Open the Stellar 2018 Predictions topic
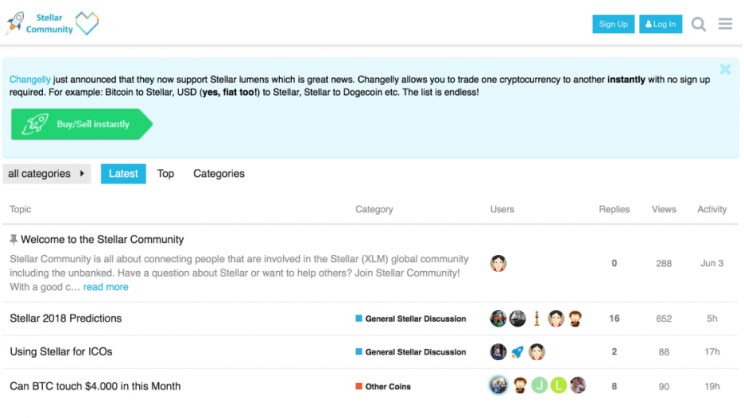 [66, 319]
